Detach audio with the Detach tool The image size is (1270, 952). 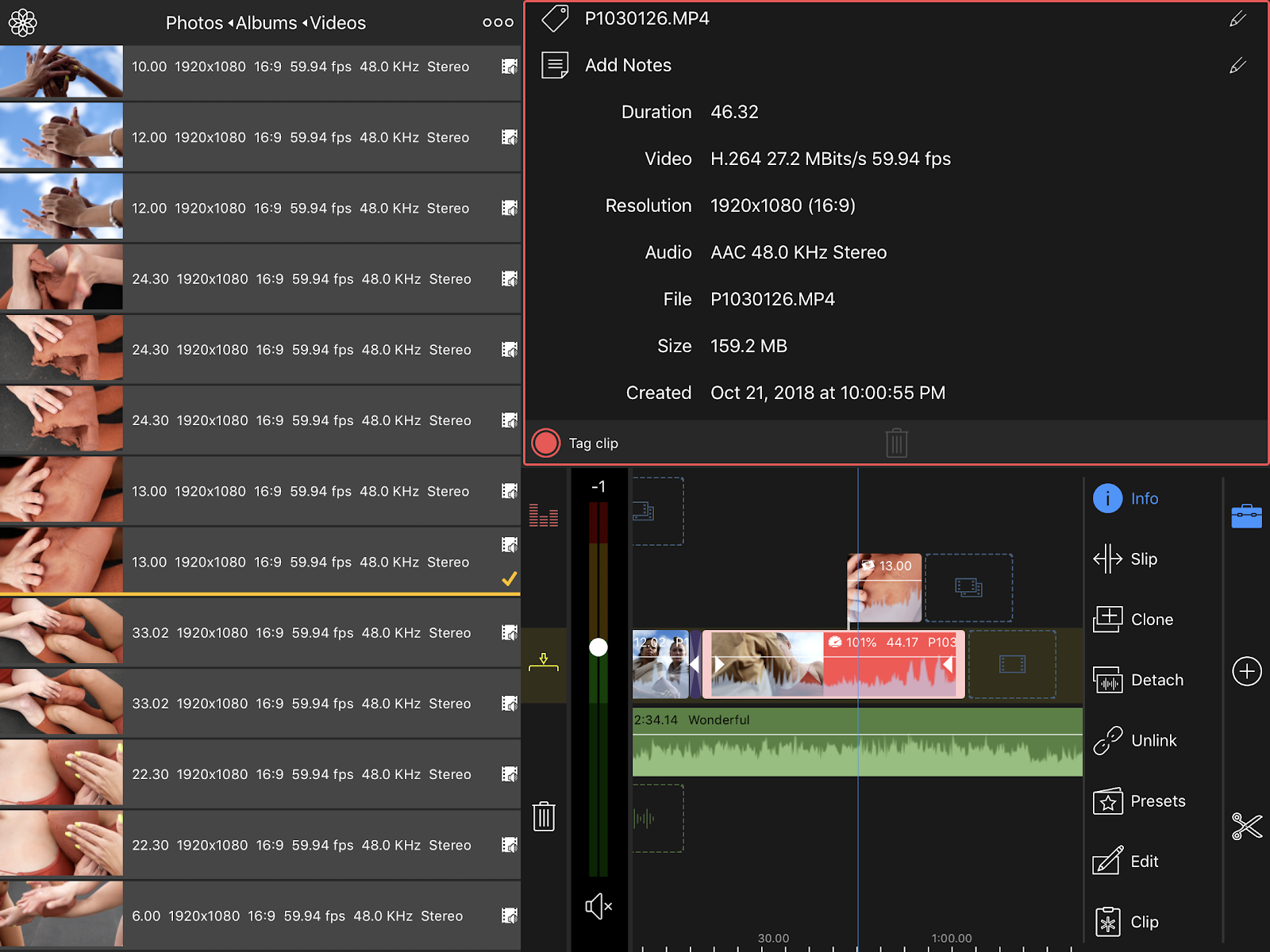point(1138,680)
